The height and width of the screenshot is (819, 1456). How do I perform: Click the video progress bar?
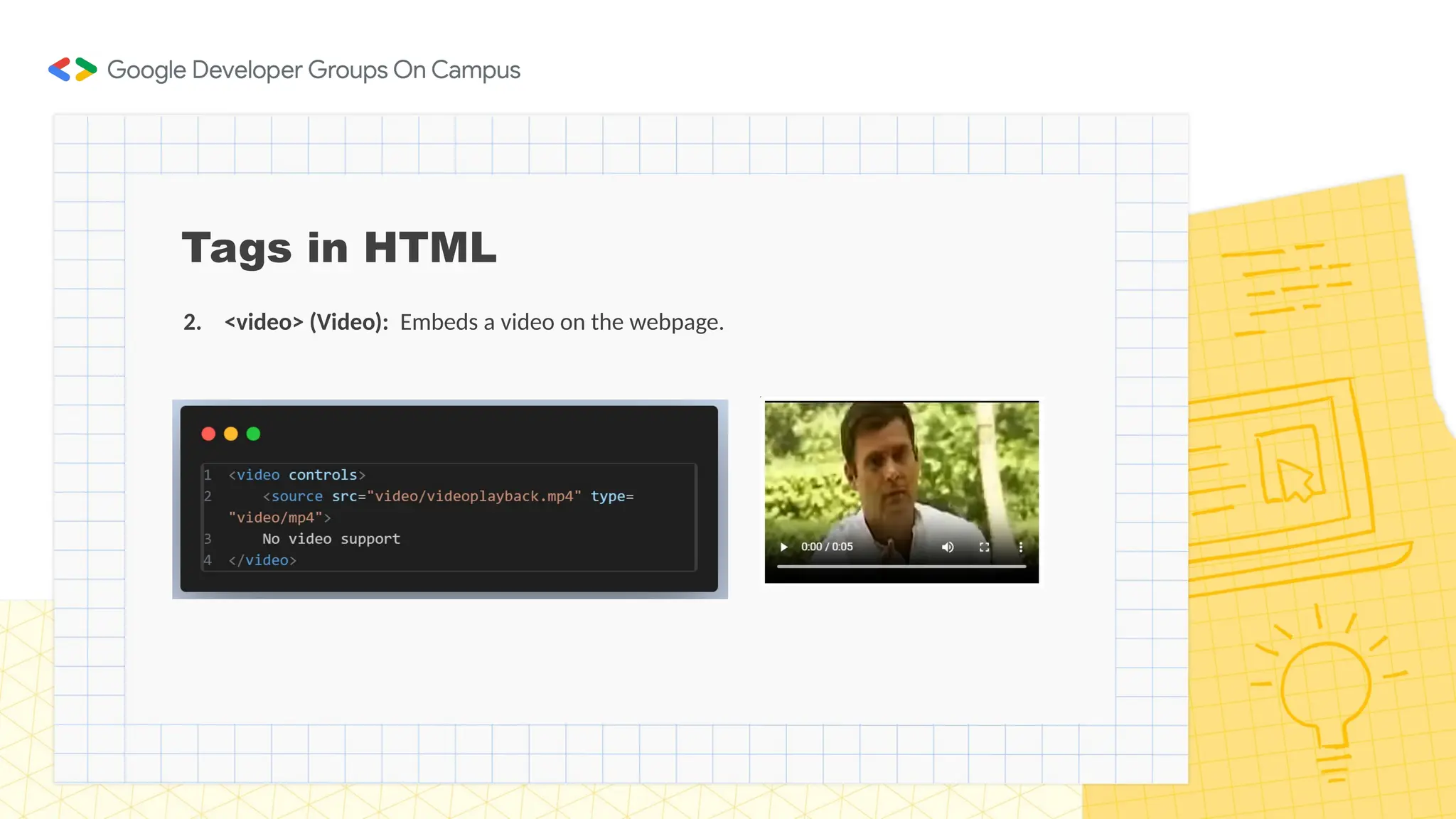[x=901, y=567]
